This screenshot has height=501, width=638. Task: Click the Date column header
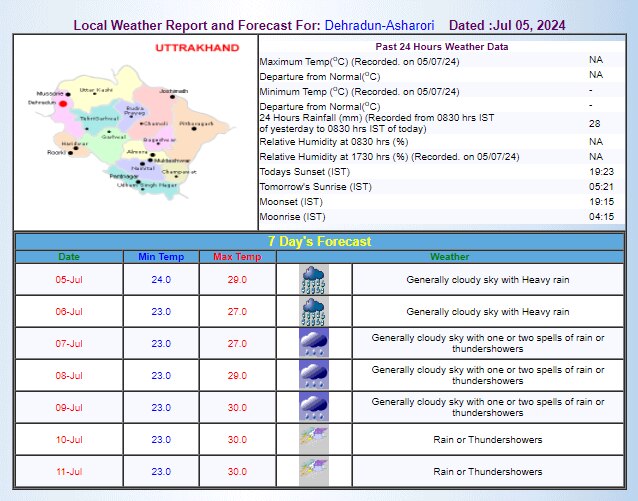[x=69, y=257]
